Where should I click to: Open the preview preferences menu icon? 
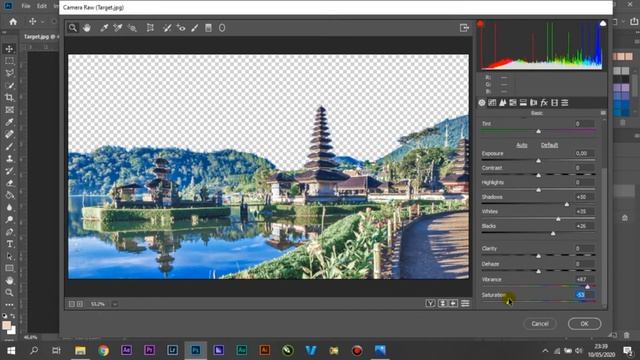tap(465, 303)
